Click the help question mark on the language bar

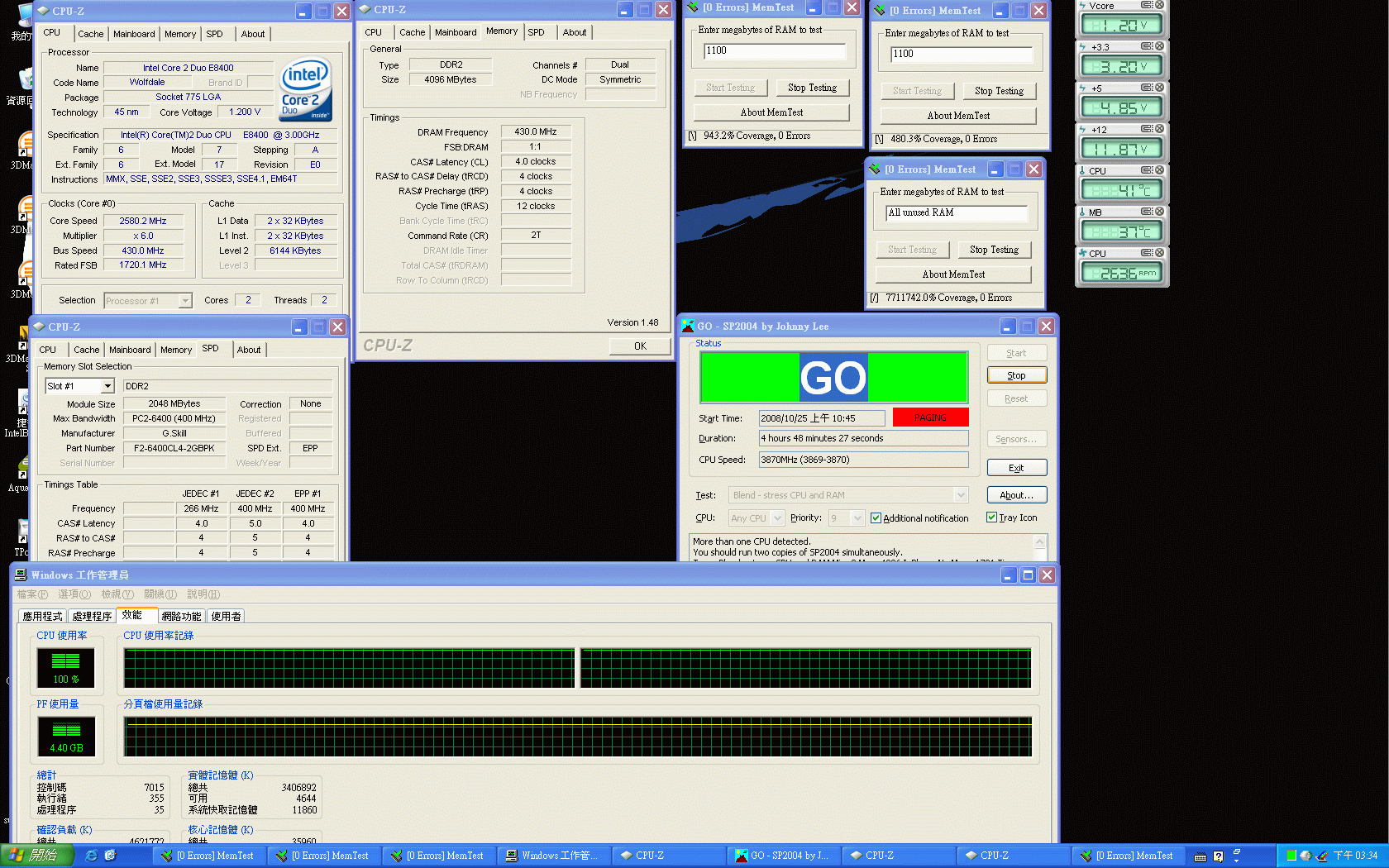[1218, 856]
